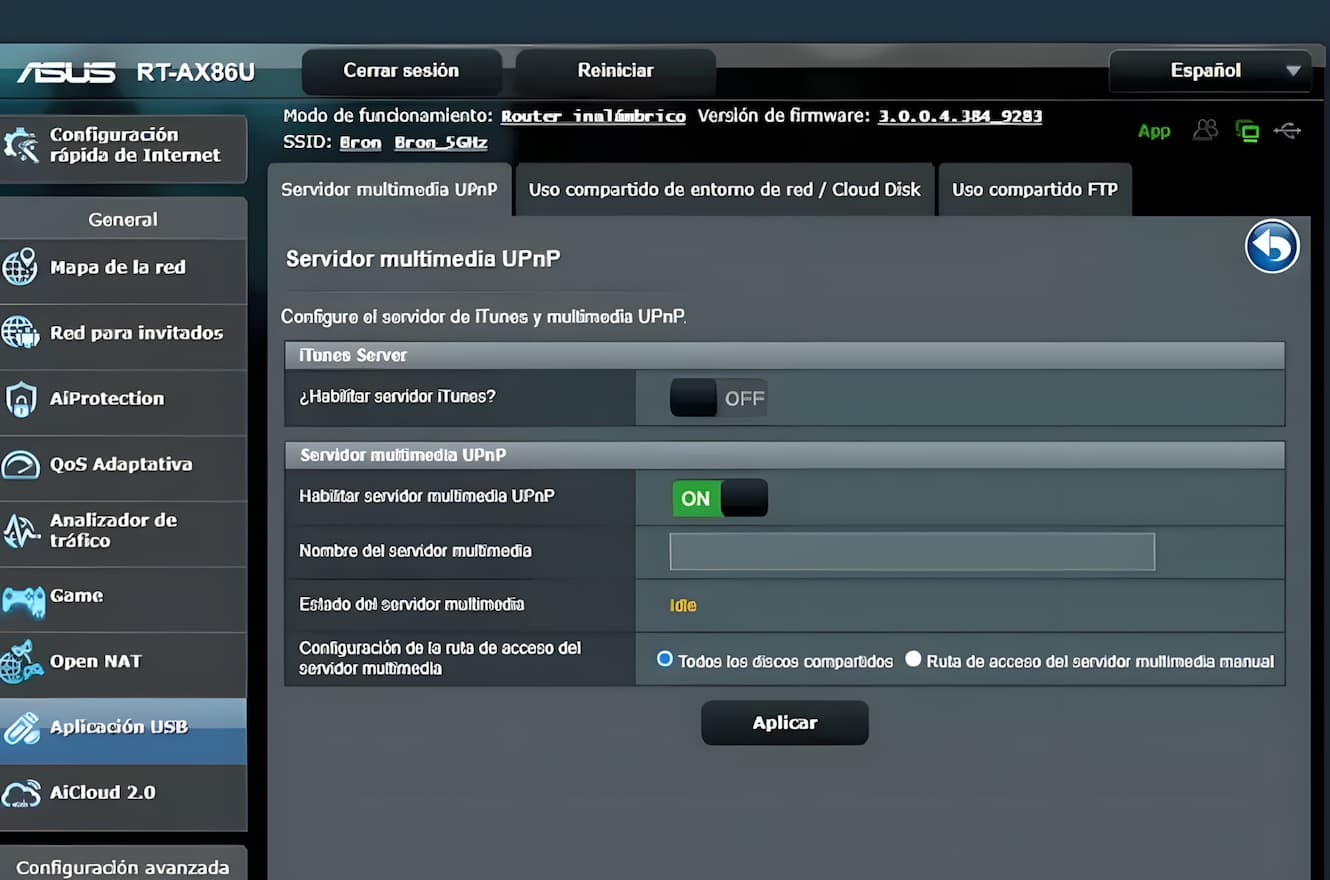
Task: Click the green network status icon
Action: pyautogui.click(x=1247, y=130)
